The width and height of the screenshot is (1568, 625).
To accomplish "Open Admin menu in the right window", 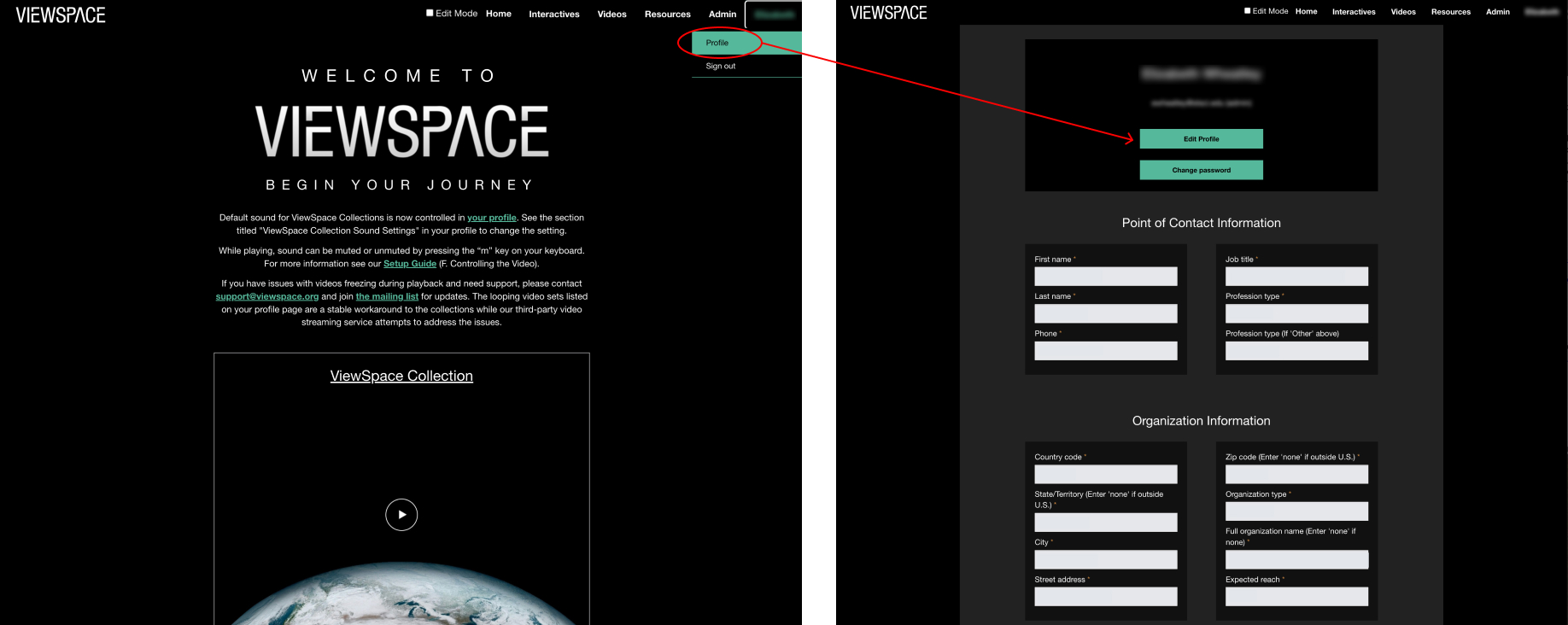I will [1498, 12].
